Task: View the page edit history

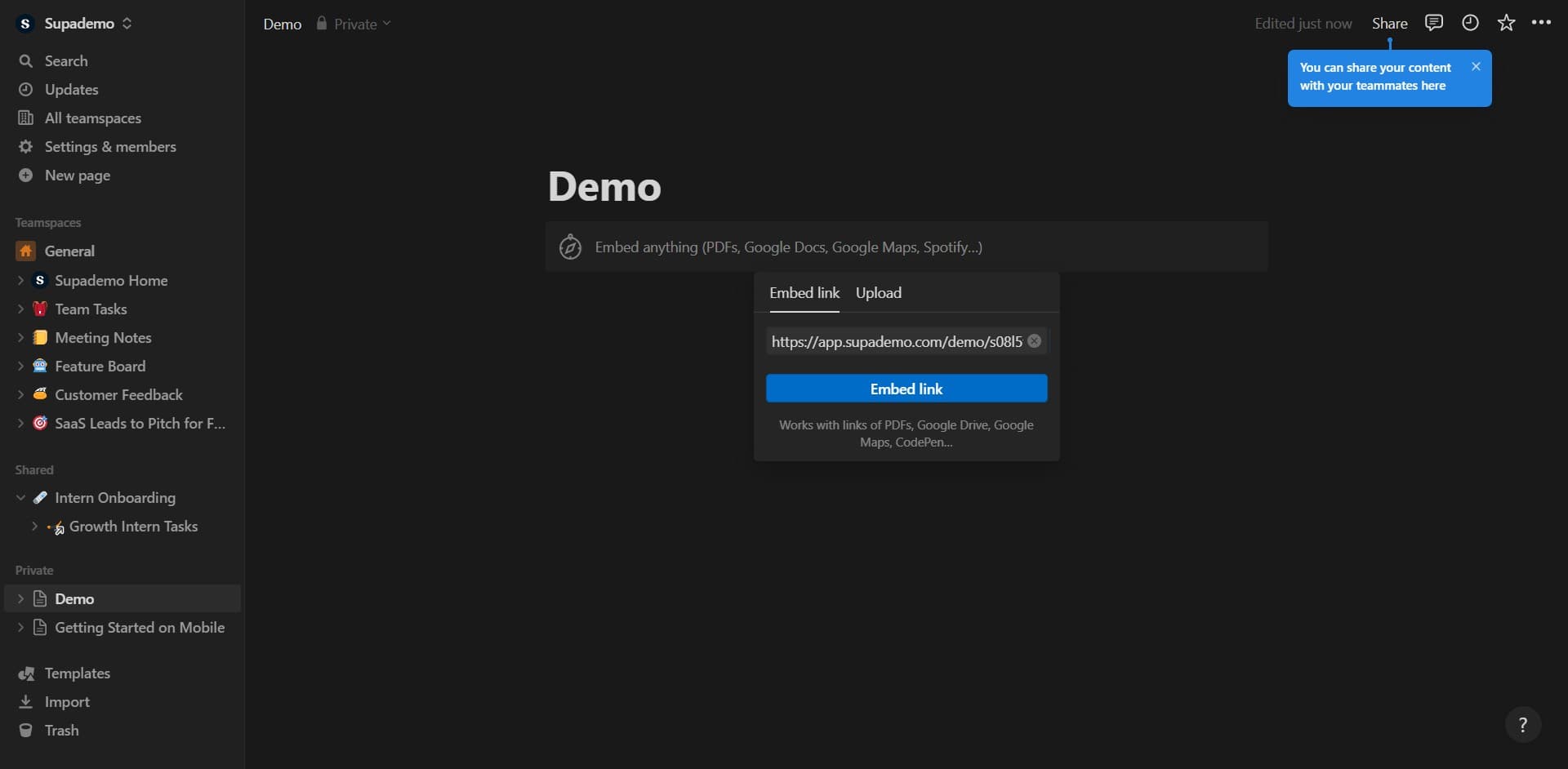Action: click(x=1471, y=23)
